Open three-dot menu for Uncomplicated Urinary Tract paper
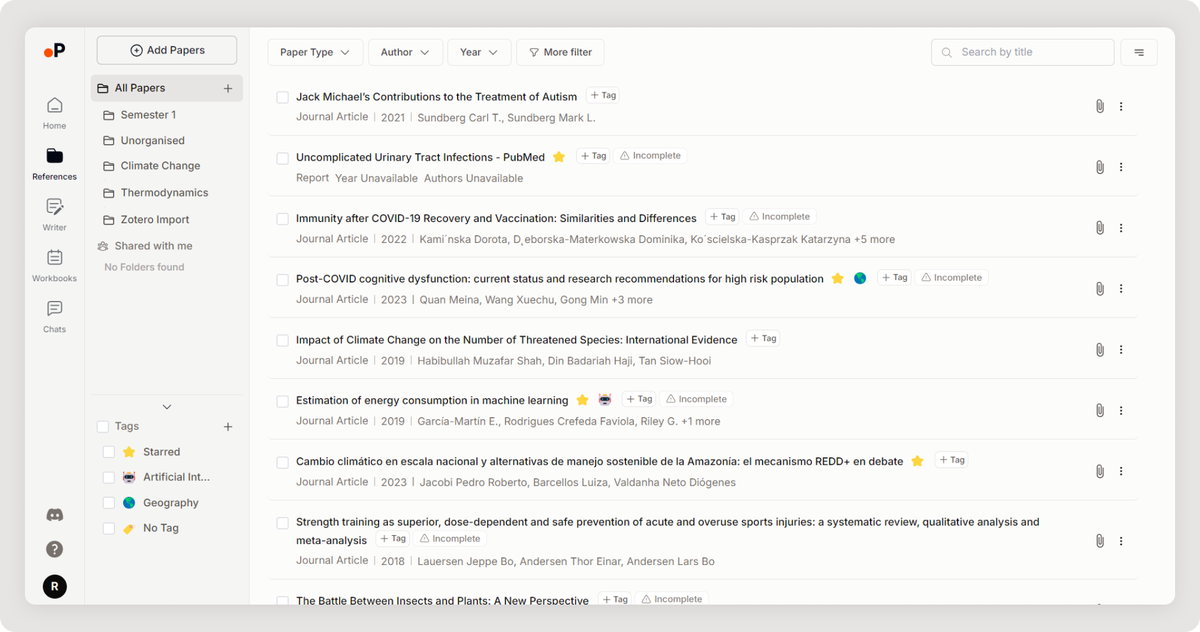The width and height of the screenshot is (1200, 632). pyautogui.click(x=1121, y=167)
